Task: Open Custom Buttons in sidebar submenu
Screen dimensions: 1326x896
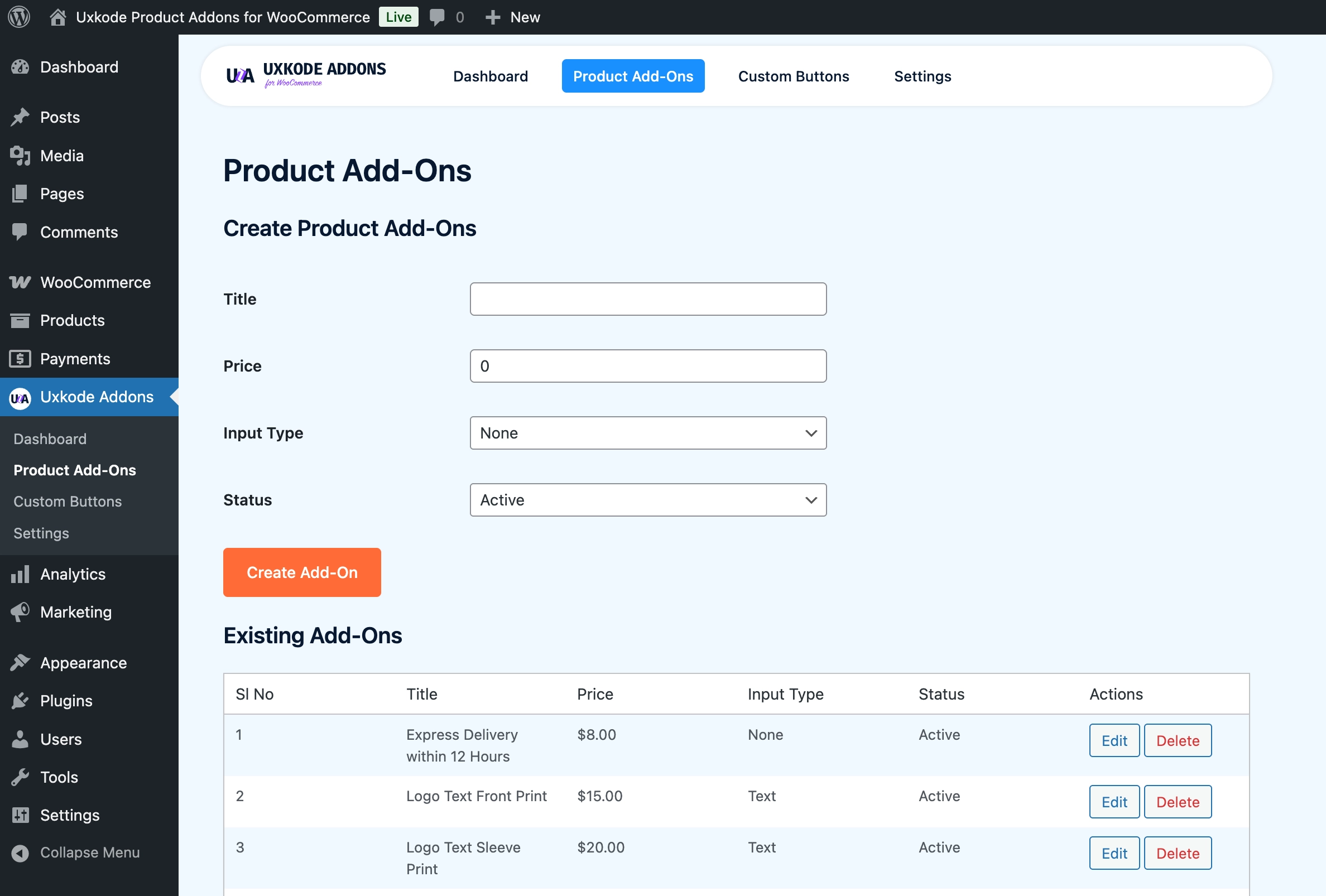Action: 68,502
